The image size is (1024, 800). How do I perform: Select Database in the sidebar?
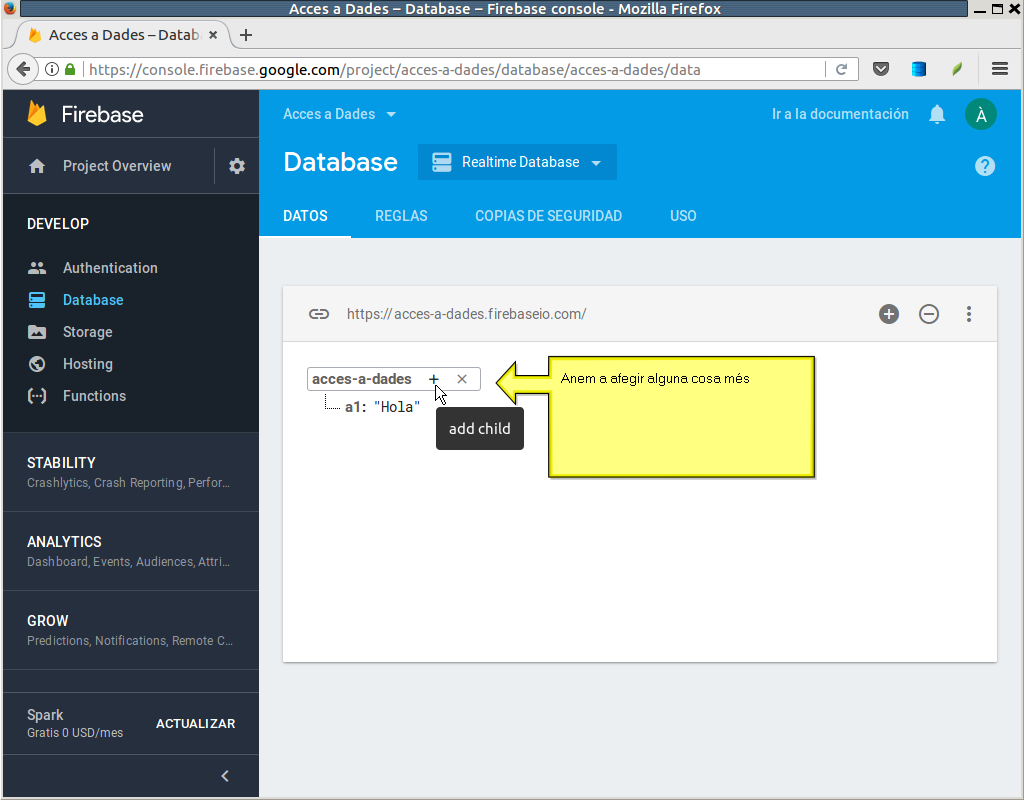(x=93, y=300)
